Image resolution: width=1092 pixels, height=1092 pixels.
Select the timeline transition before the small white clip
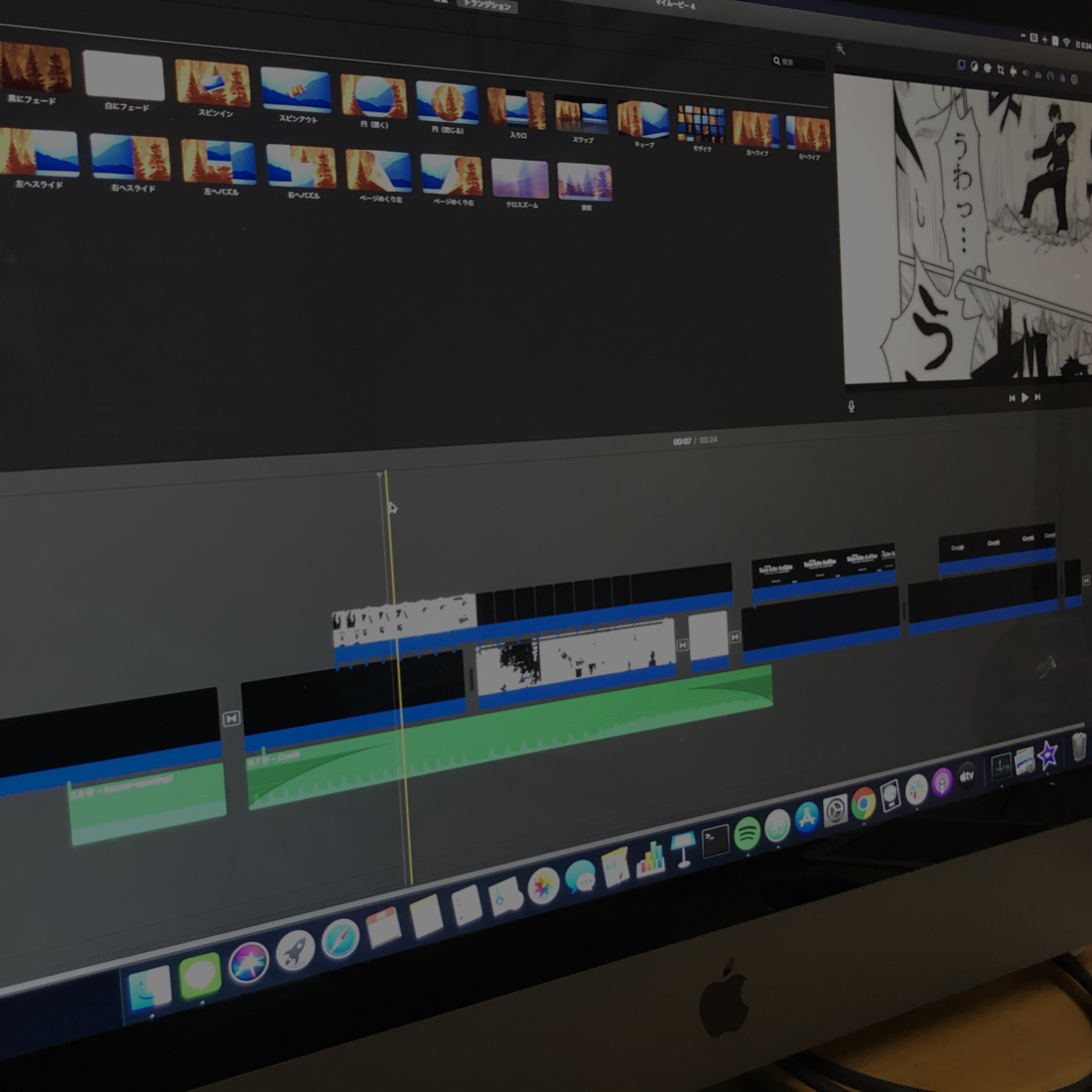[x=683, y=645]
